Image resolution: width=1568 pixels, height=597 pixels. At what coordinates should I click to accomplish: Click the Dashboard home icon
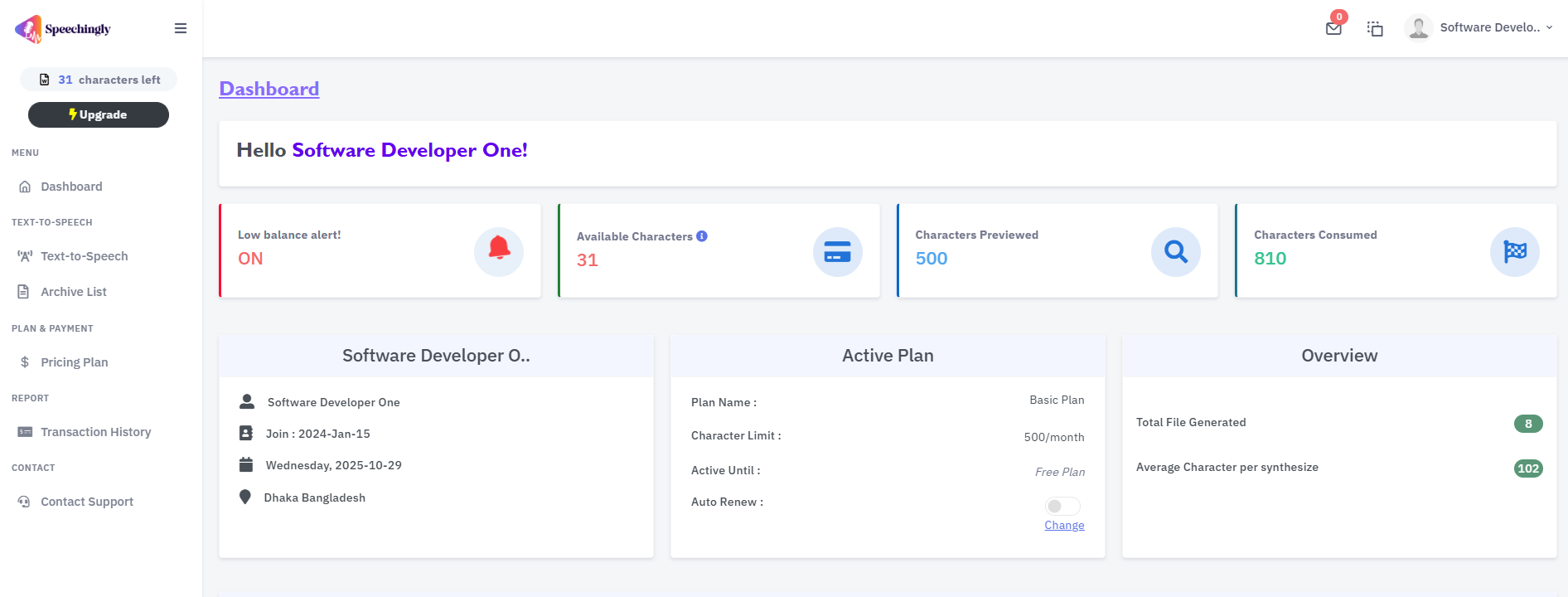click(x=25, y=187)
